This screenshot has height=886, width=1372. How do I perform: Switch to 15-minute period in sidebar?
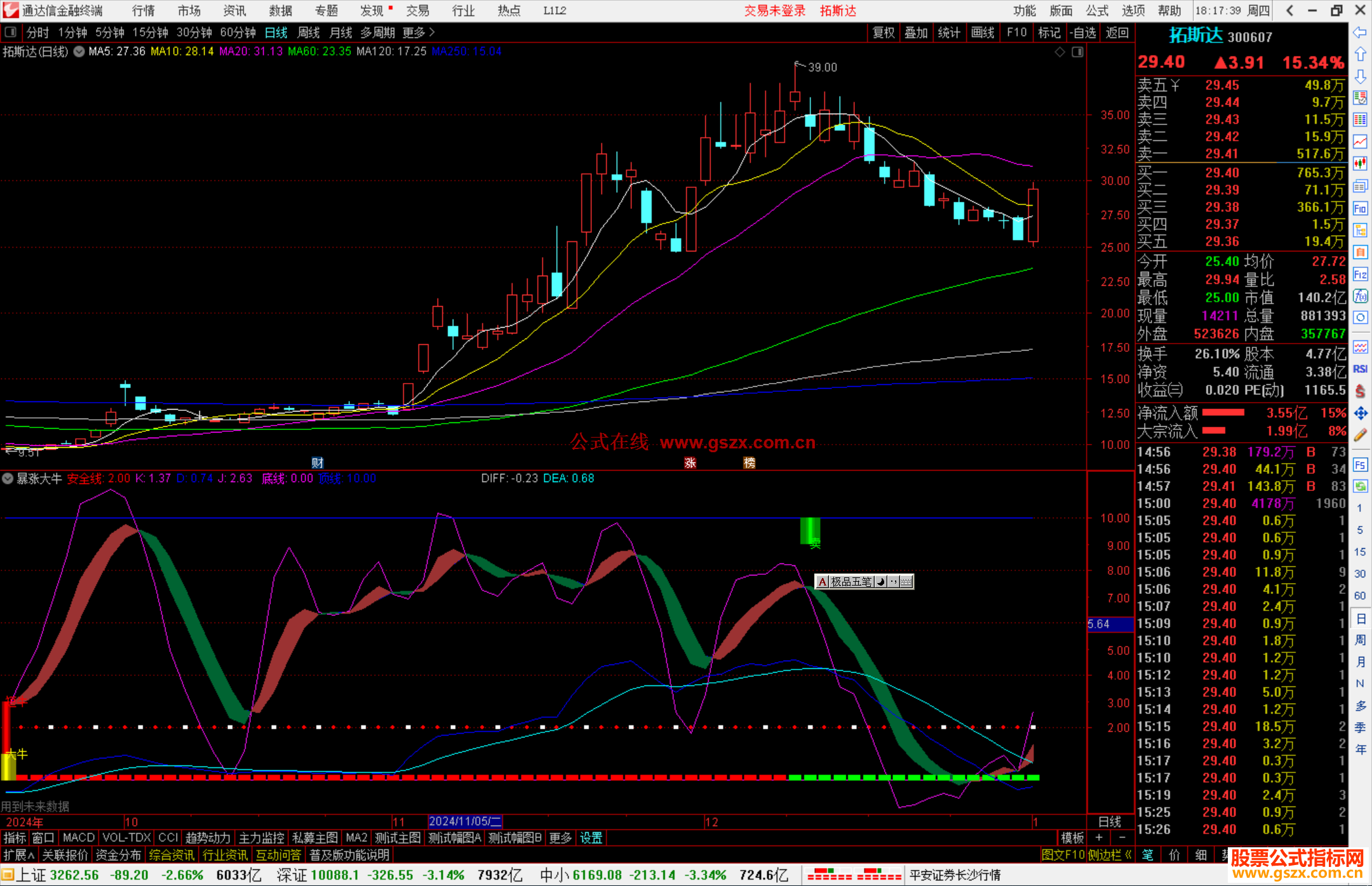(x=1360, y=552)
